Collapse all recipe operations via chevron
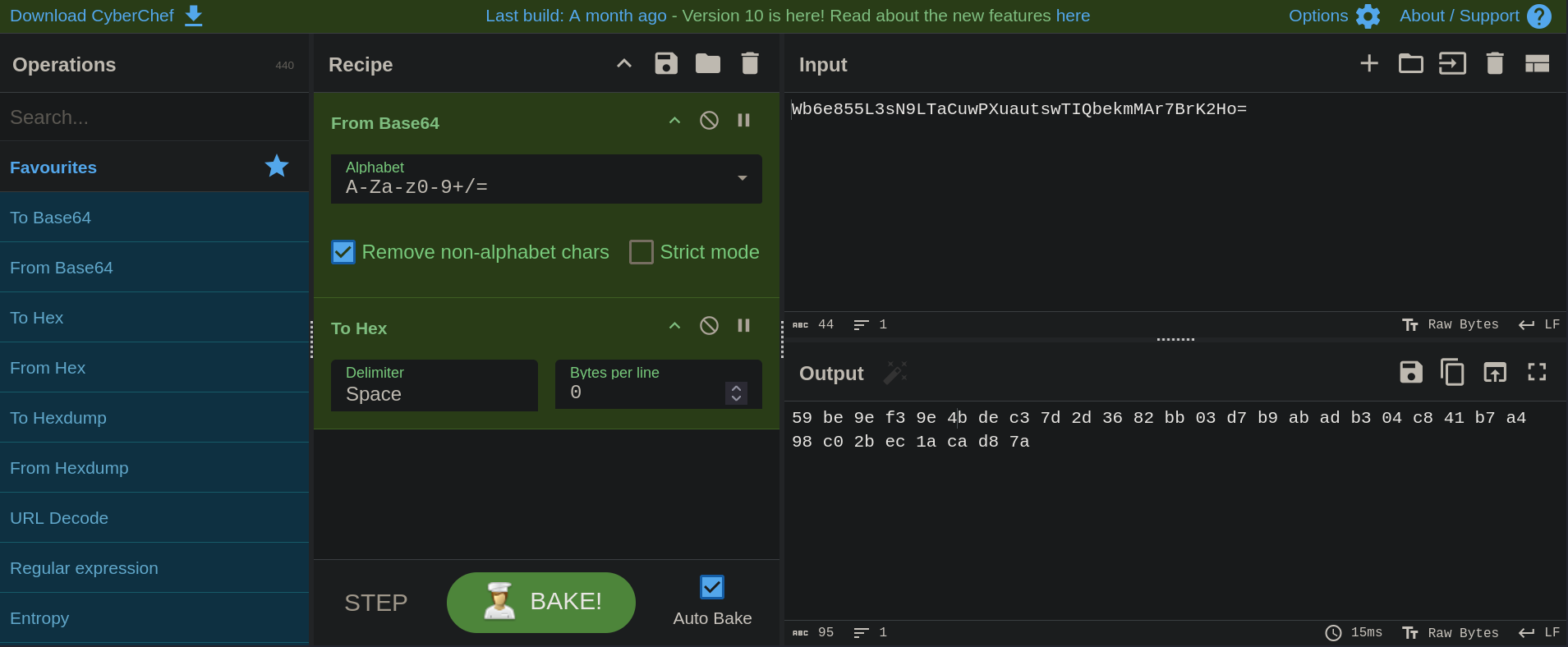The height and width of the screenshot is (647, 1568). pyautogui.click(x=624, y=63)
